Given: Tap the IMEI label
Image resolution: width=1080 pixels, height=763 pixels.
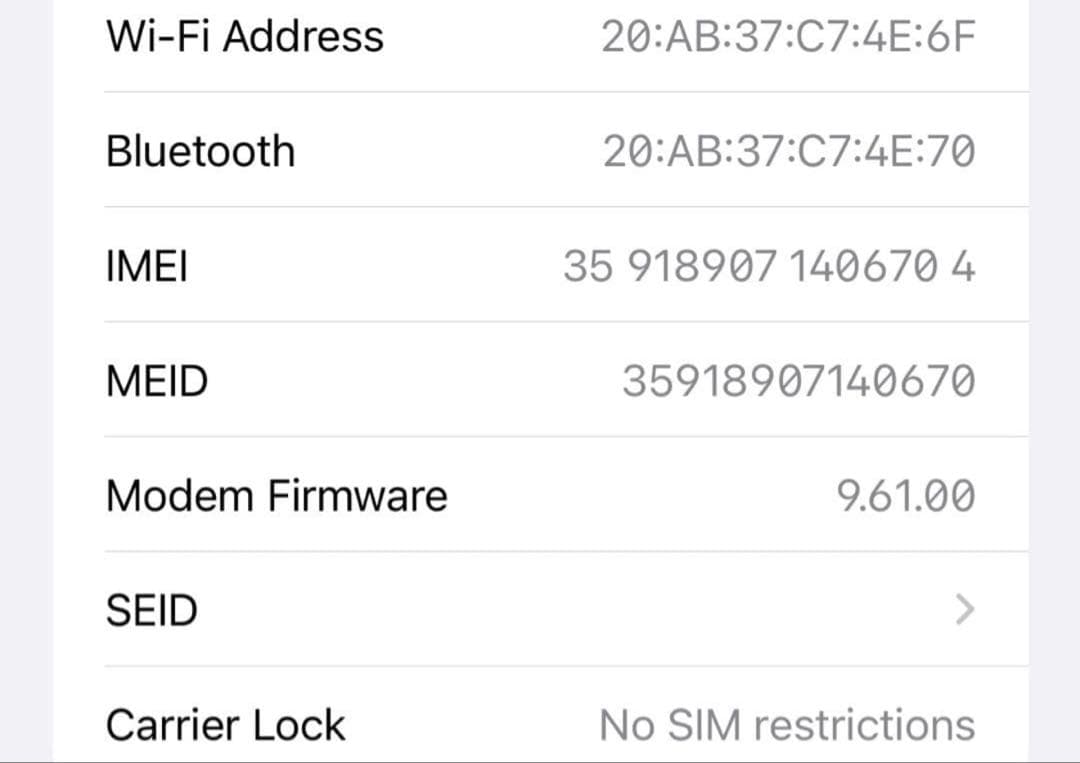Looking at the screenshot, I should pyautogui.click(x=147, y=265).
